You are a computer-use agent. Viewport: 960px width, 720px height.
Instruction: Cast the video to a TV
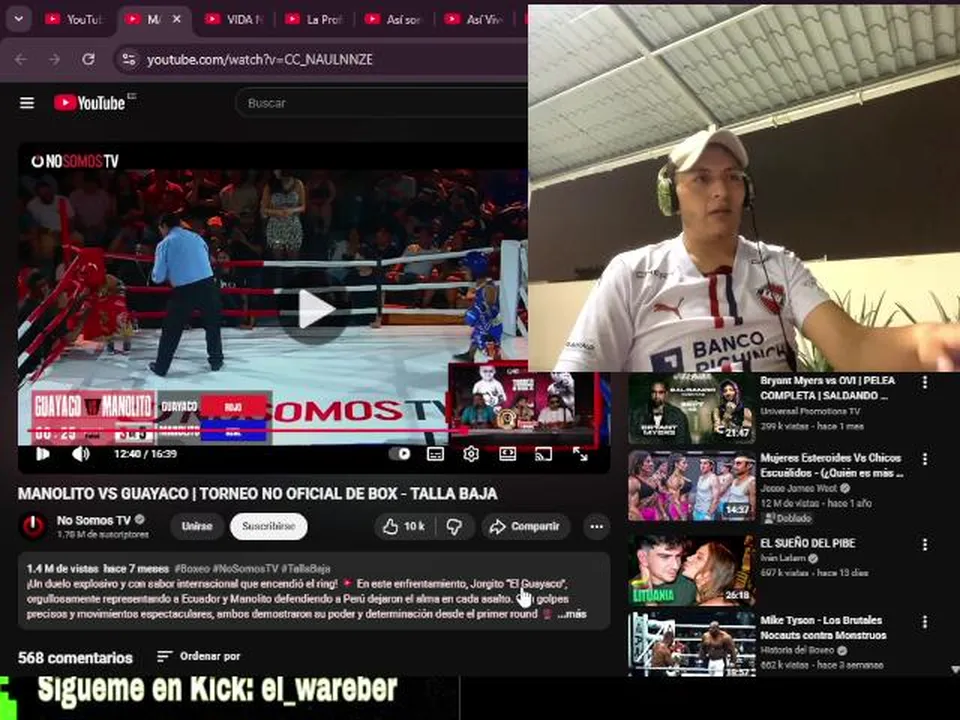pos(543,454)
